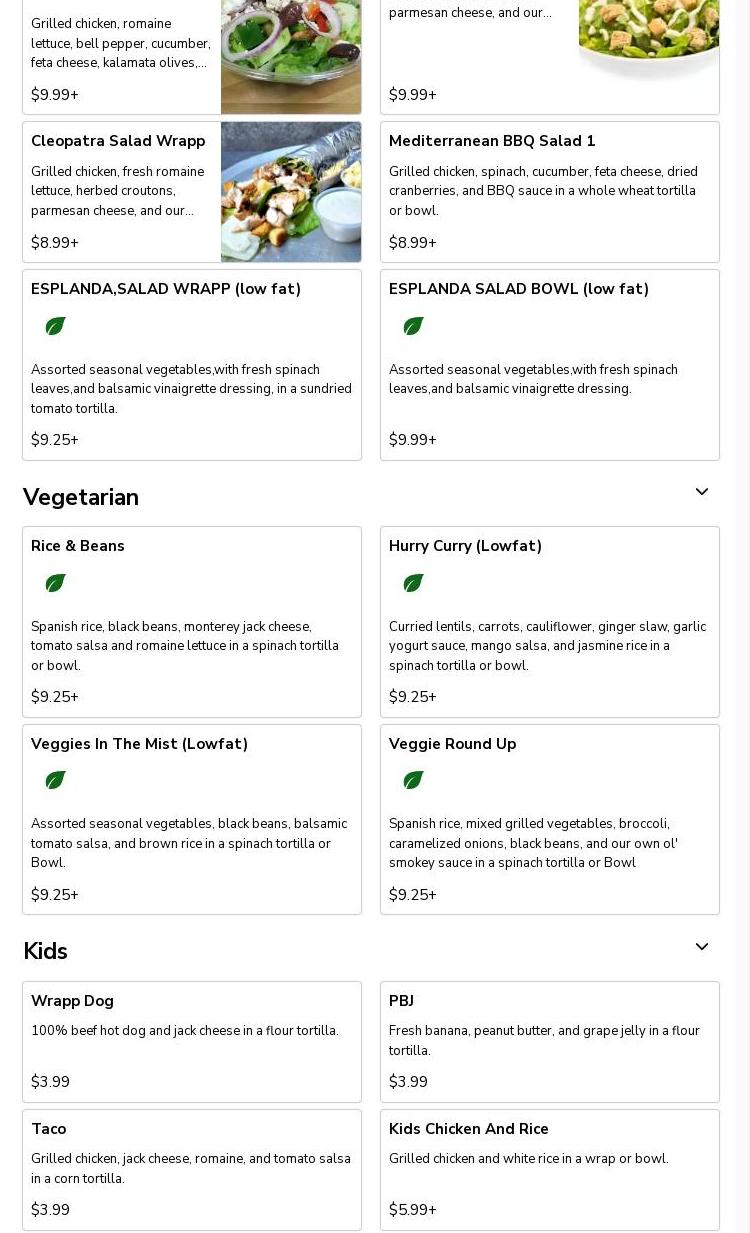The height and width of the screenshot is (1233, 750).
Task: Click leaf icon under Veggie Round Up
Action: [x=413, y=780]
